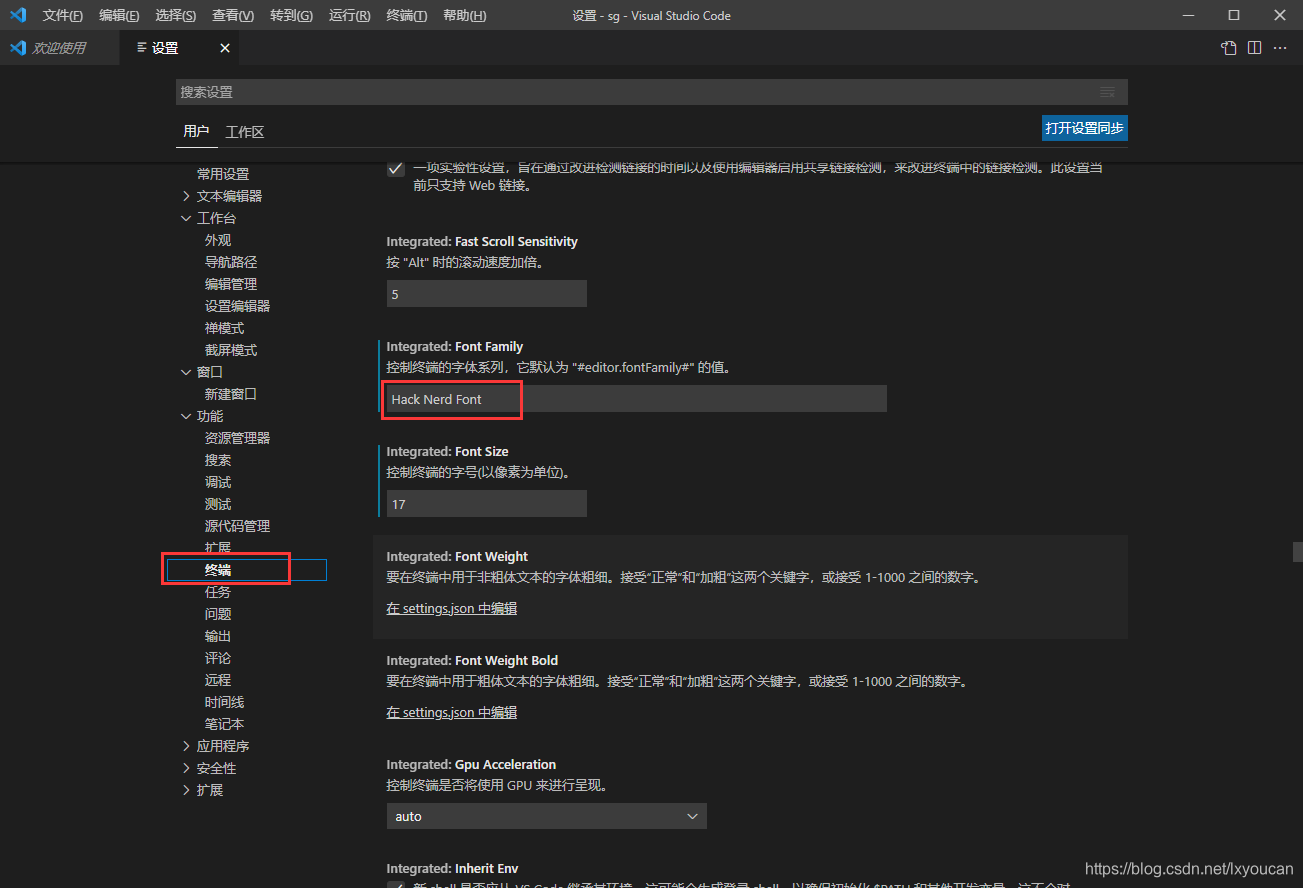Switch to the 欢迎使用 tab

pyautogui.click(x=59, y=48)
